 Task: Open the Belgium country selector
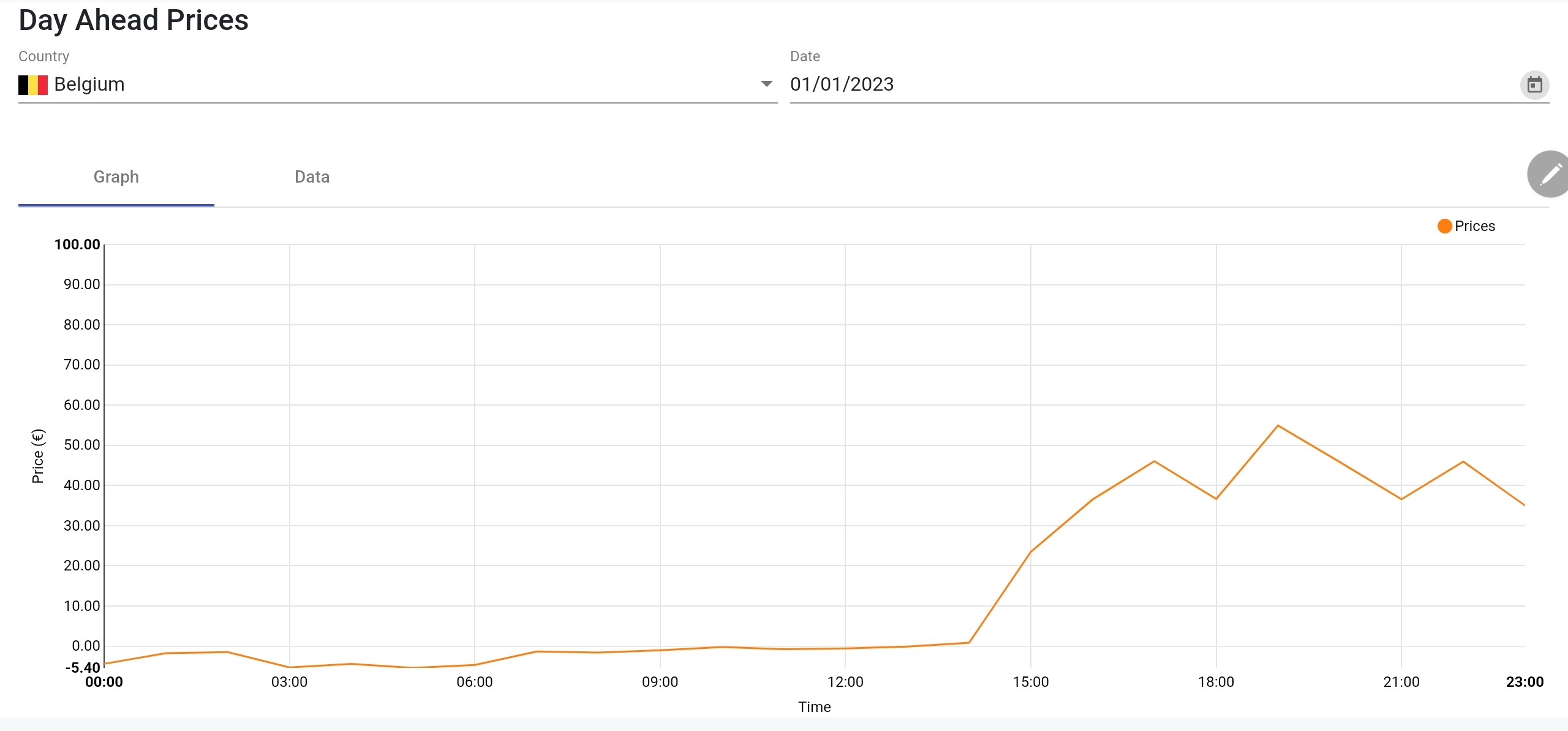coord(392,85)
